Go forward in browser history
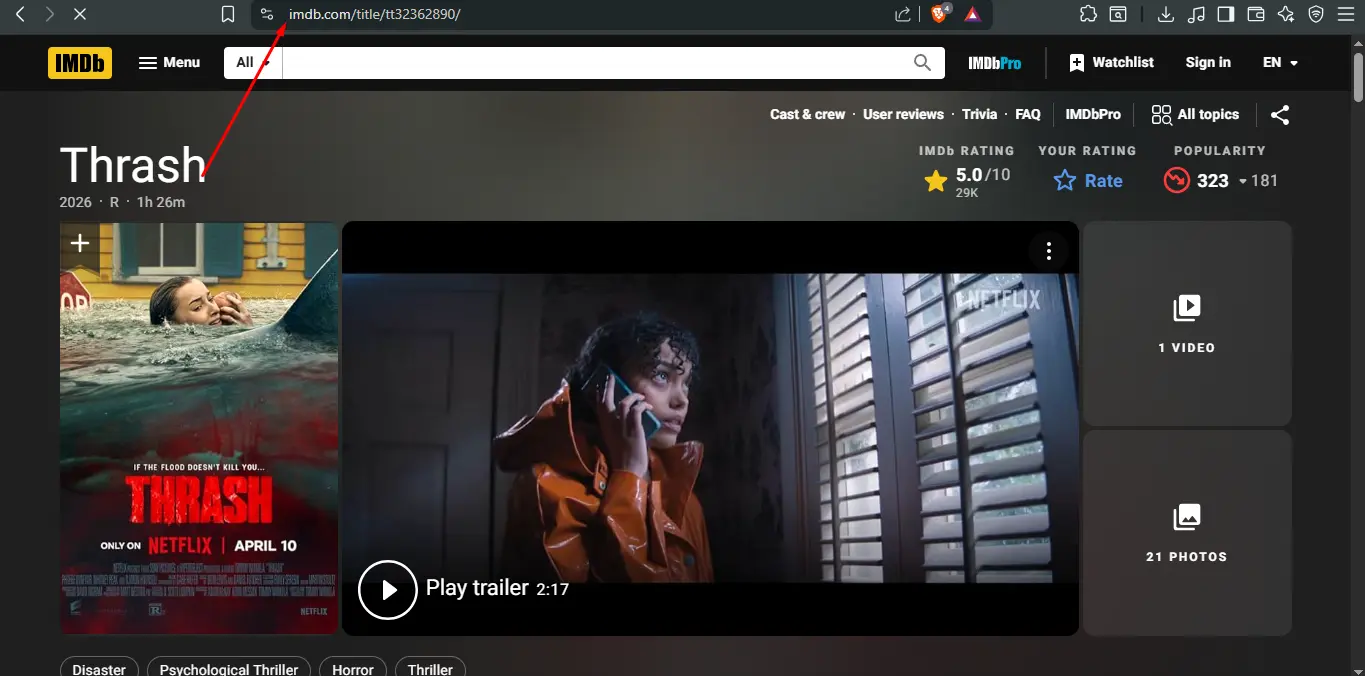Viewport: 1365px width, 676px height. click(50, 14)
